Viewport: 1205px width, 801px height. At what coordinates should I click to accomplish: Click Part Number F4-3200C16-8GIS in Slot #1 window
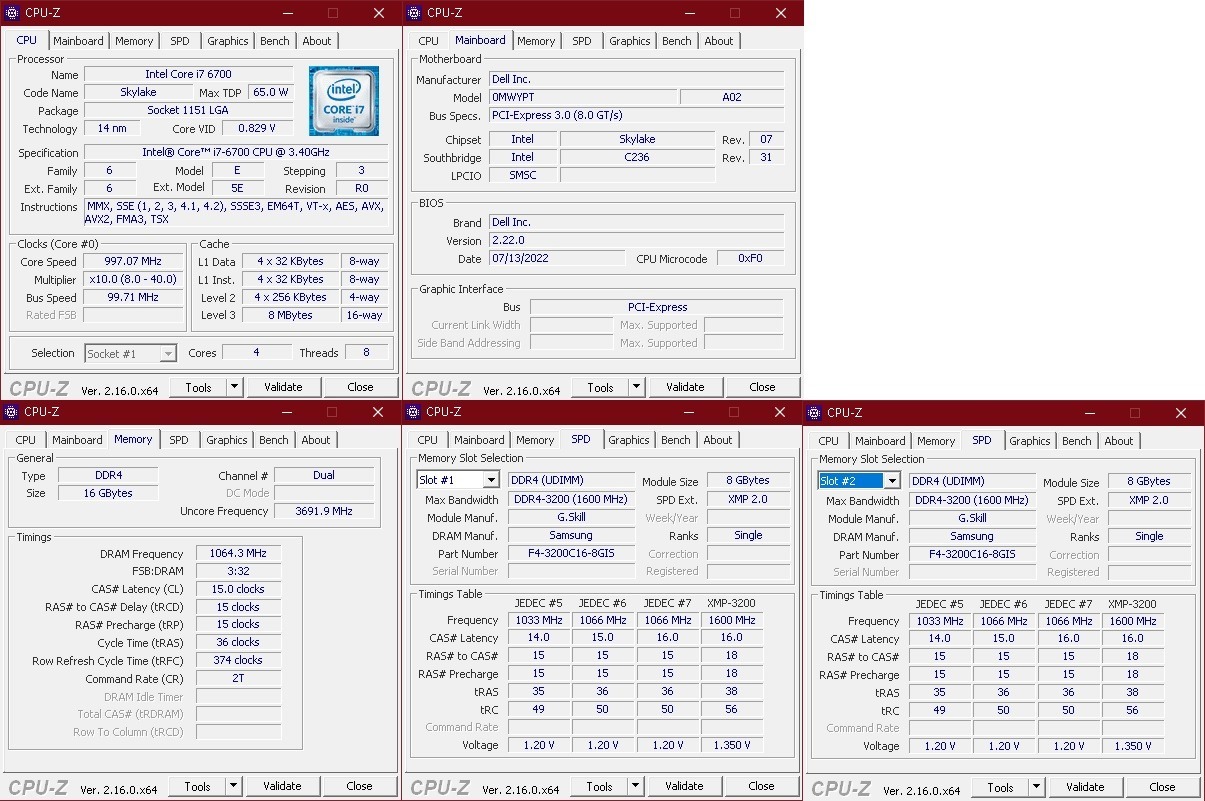571,554
